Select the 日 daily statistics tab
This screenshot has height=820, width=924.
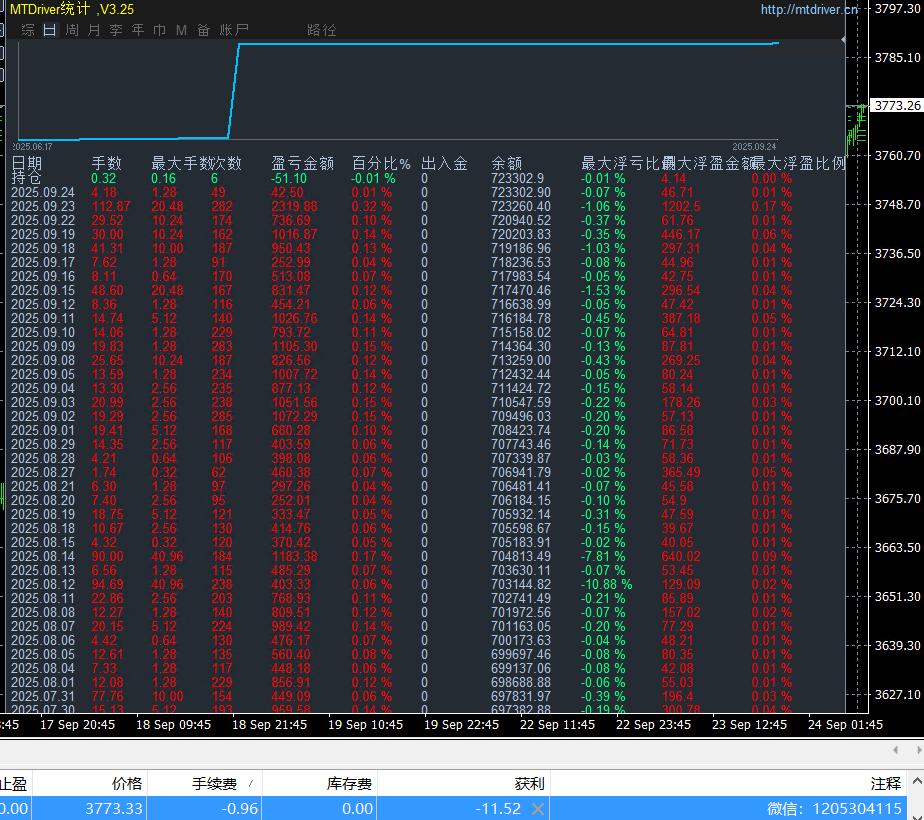coord(50,30)
